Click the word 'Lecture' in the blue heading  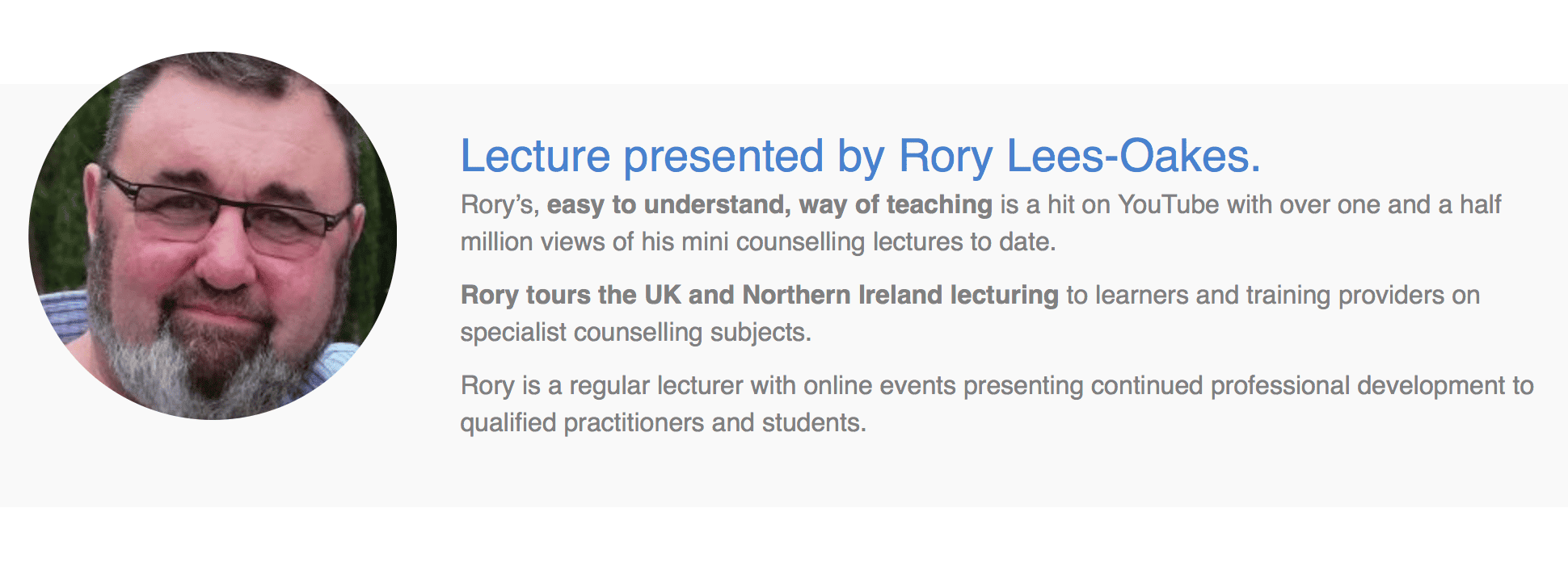535,156
